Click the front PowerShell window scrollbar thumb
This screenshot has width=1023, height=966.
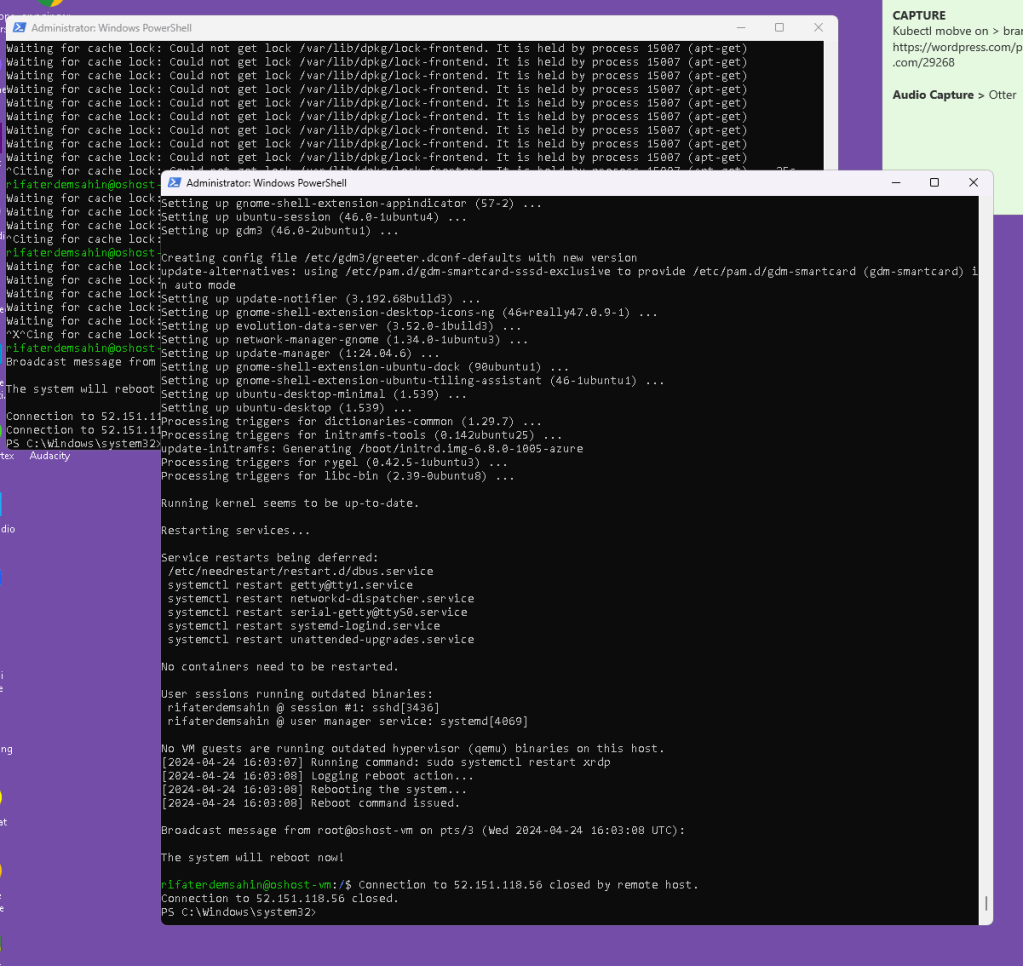point(986,903)
